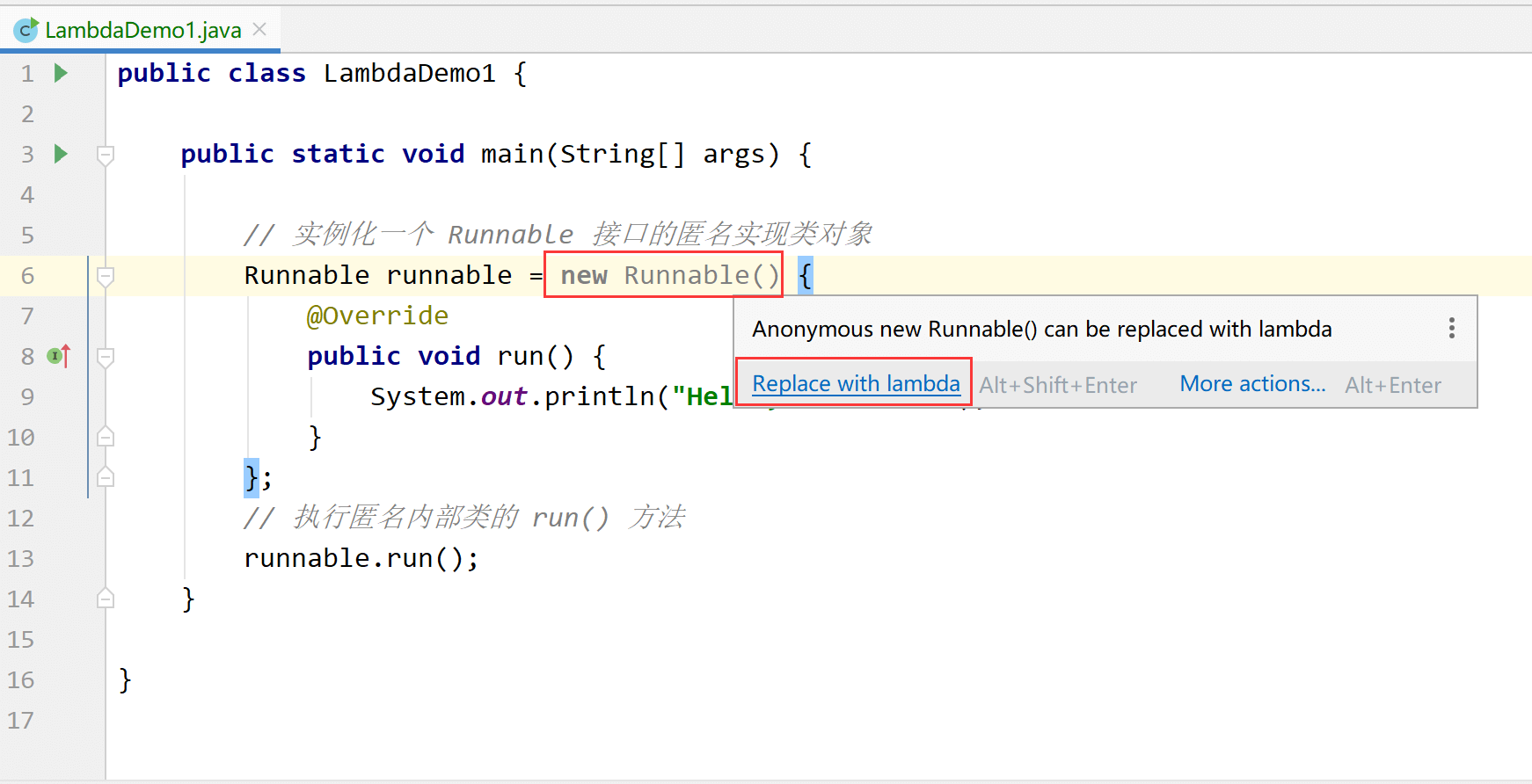Click highlighted opening brace on line 6
Viewport: 1532px width, 784px height.
pos(805,275)
